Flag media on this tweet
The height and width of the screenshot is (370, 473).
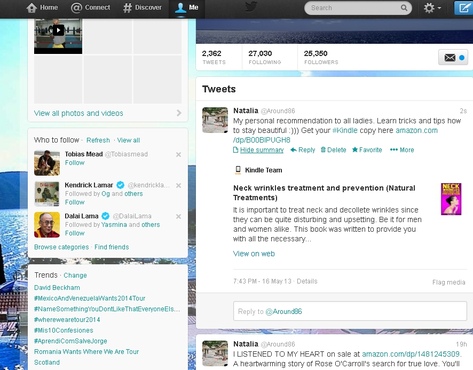(x=449, y=282)
